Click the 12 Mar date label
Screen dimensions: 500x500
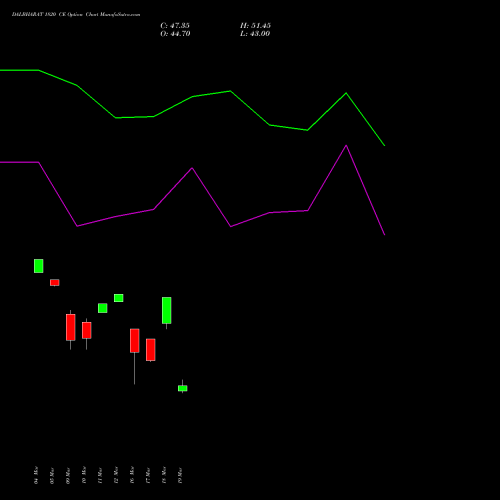pyautogui.click(x=116, y=475)
